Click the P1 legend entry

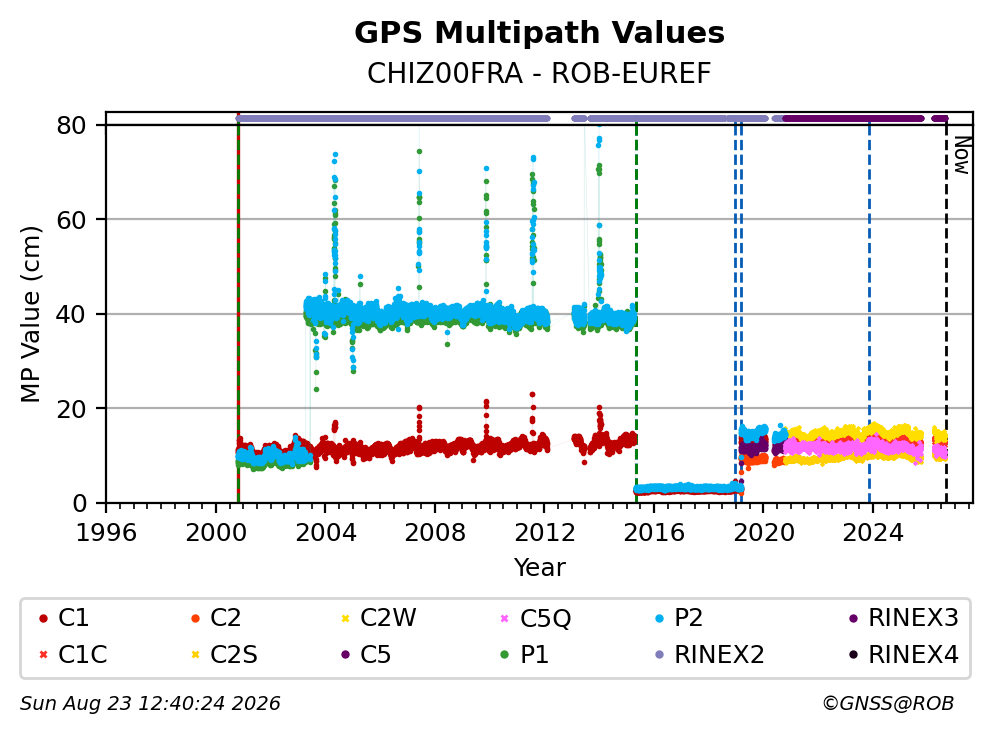tap(524, 654)
